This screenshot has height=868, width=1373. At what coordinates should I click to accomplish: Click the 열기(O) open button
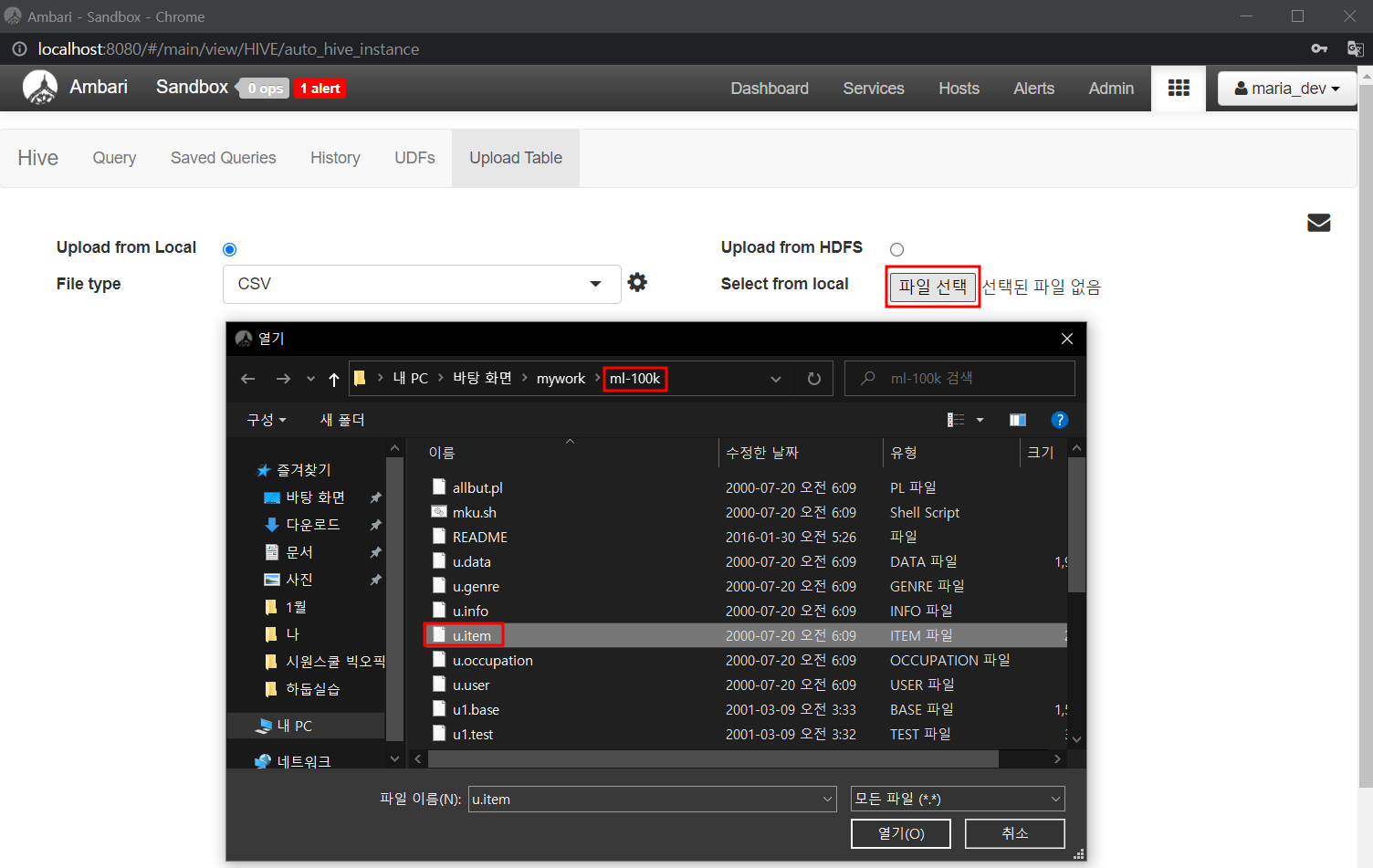[901, 833]
